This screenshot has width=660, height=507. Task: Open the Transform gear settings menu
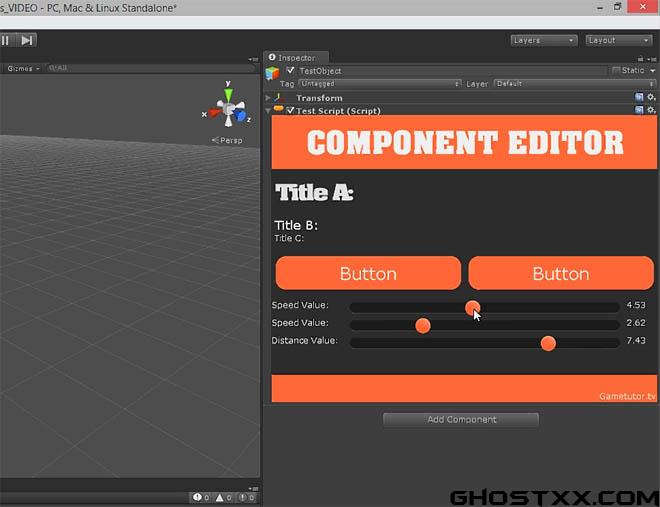coord(651,97)
